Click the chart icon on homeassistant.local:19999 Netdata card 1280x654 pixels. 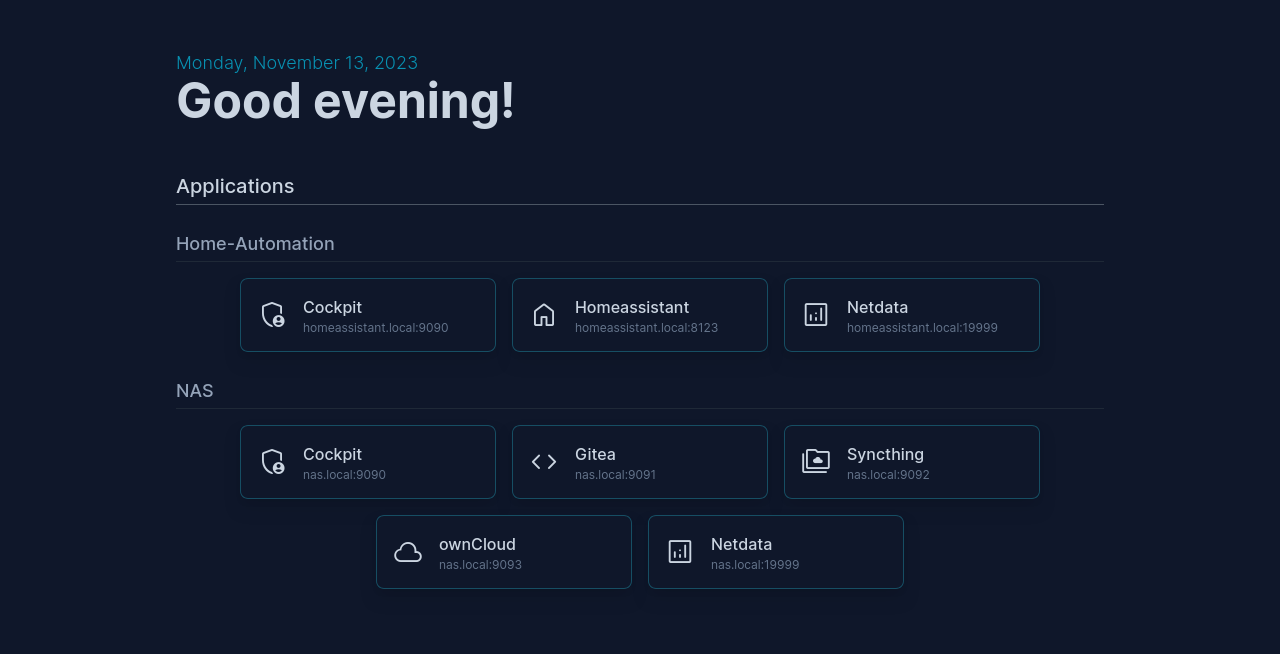(x=816, y=315)
